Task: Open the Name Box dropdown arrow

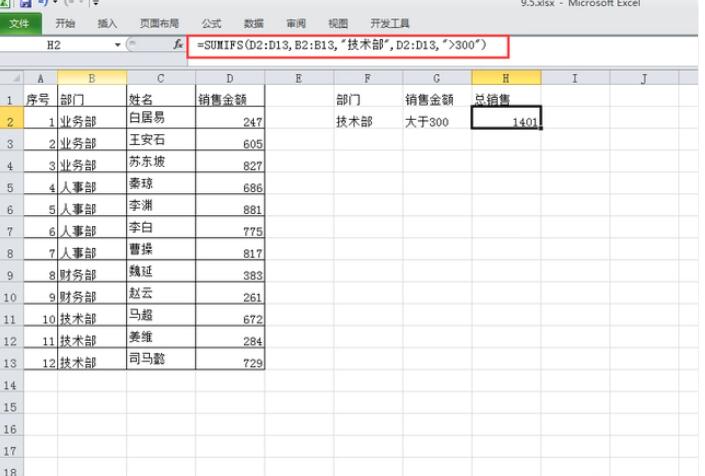Action: [x=118, y=45]
